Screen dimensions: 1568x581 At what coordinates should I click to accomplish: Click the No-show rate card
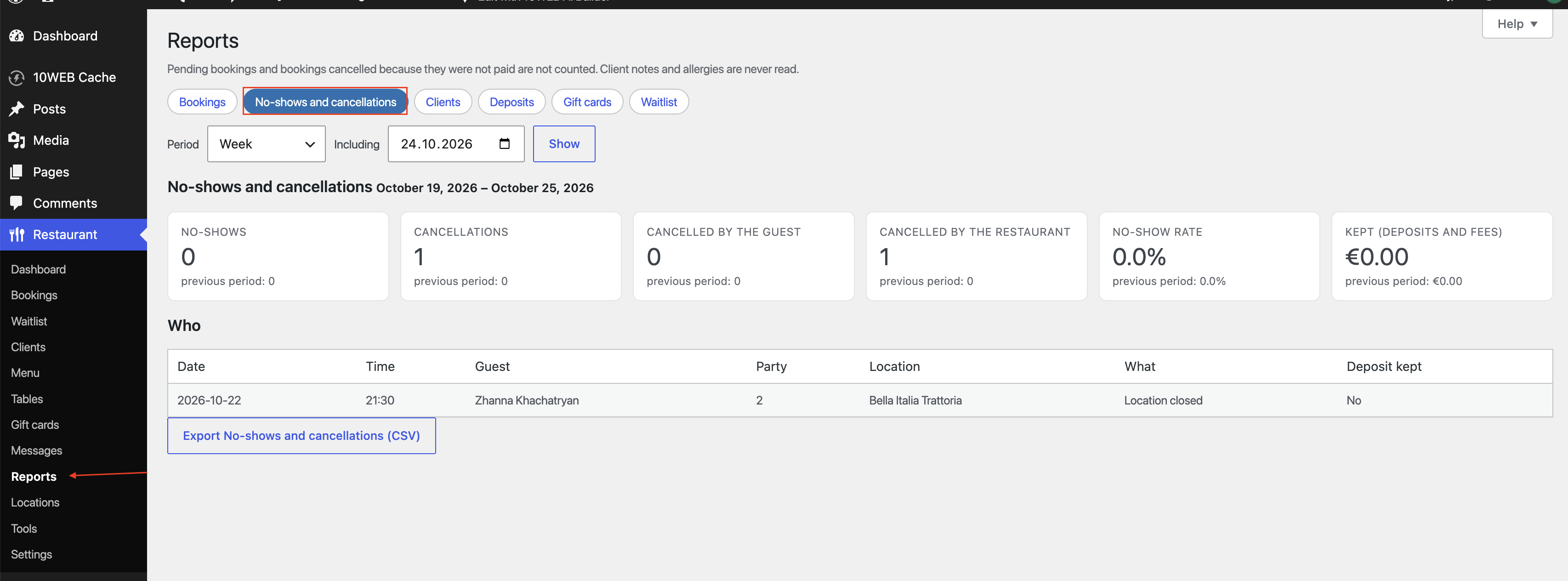[1209, 256]
